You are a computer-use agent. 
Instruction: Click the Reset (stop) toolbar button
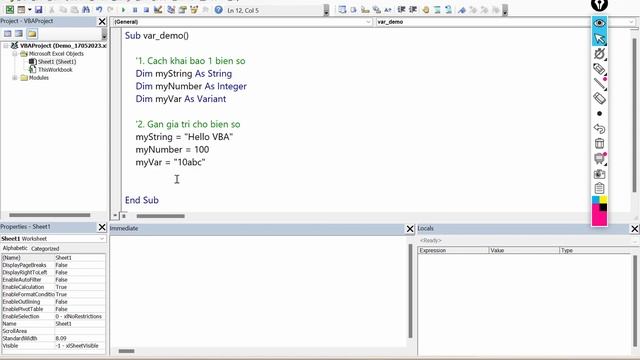pos(146,10)
